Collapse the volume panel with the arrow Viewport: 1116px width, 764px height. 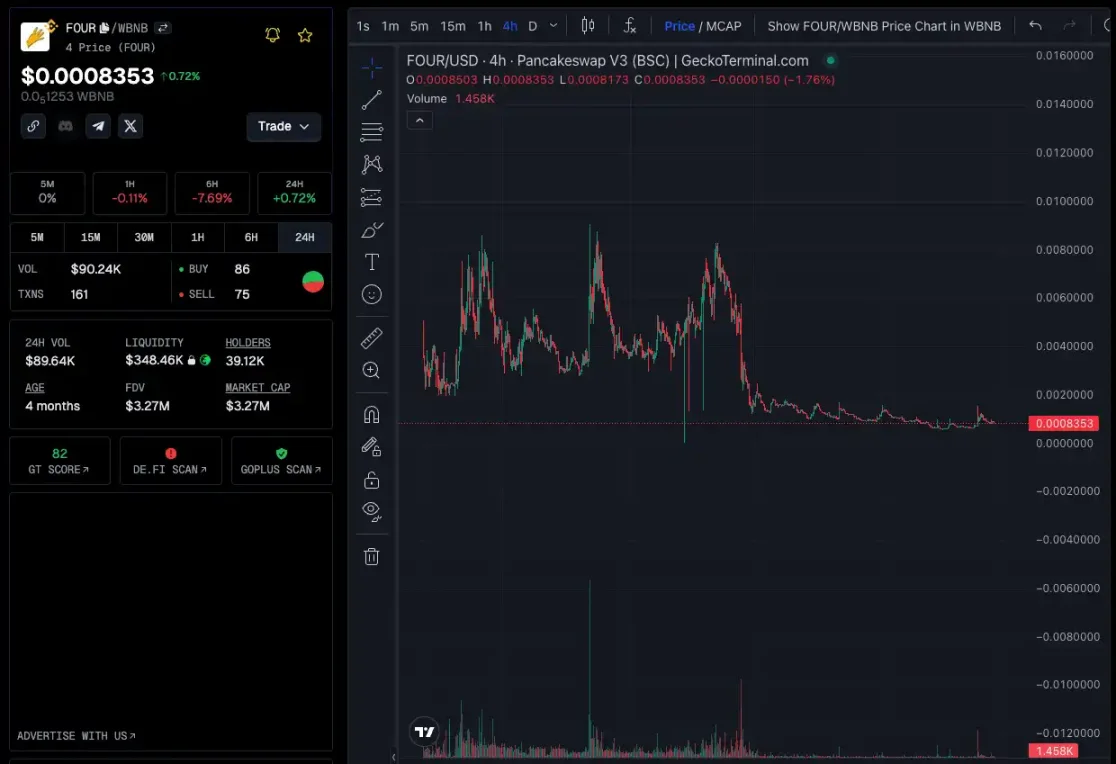(x=420, y=119)
